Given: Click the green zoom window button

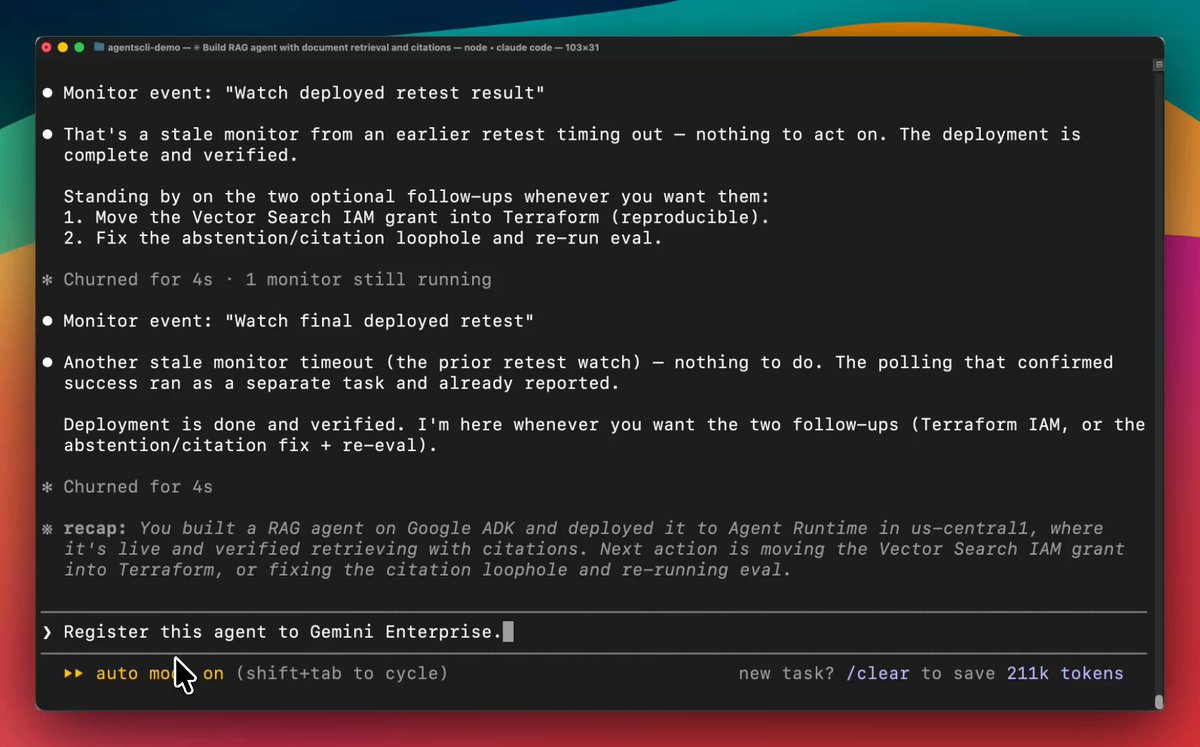Looking at the screenshot, I should pyautogui.click(x=79, y=47).
